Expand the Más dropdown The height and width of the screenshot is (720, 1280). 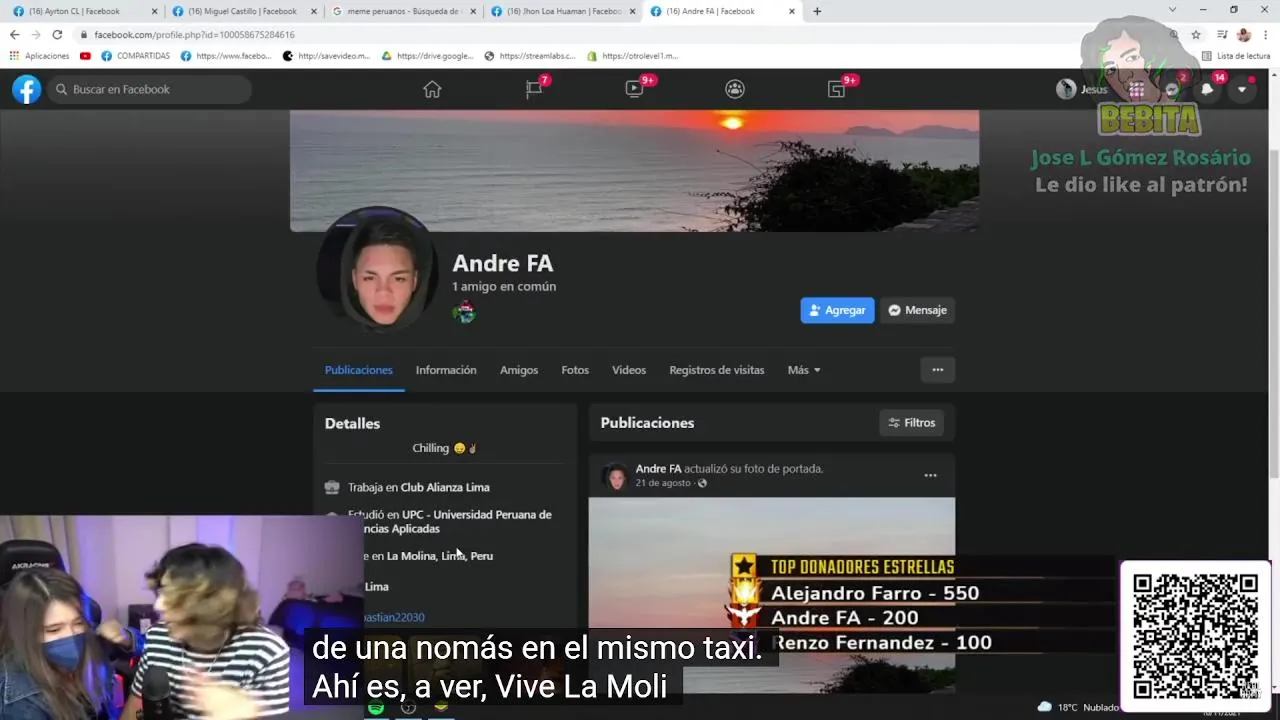click(804, 370)
